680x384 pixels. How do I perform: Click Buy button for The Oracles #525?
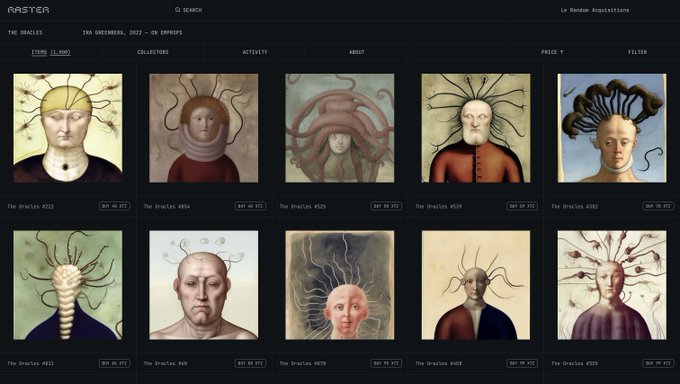(x=386, y=206)
